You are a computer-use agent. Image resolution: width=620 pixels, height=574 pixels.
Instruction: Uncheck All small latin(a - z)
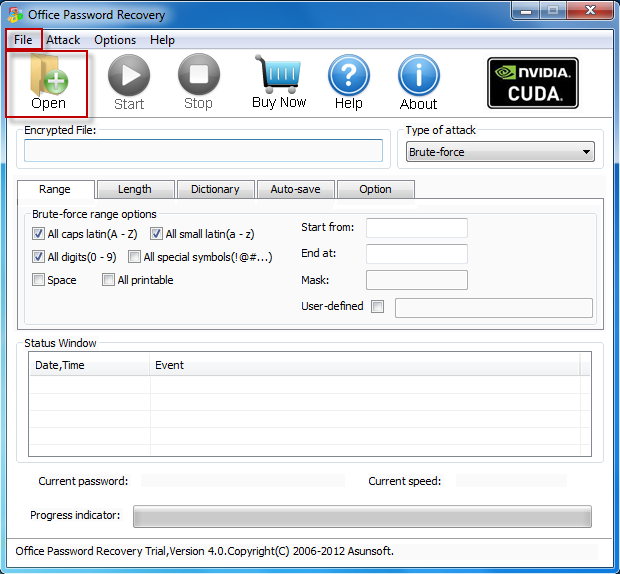[156, 234]
